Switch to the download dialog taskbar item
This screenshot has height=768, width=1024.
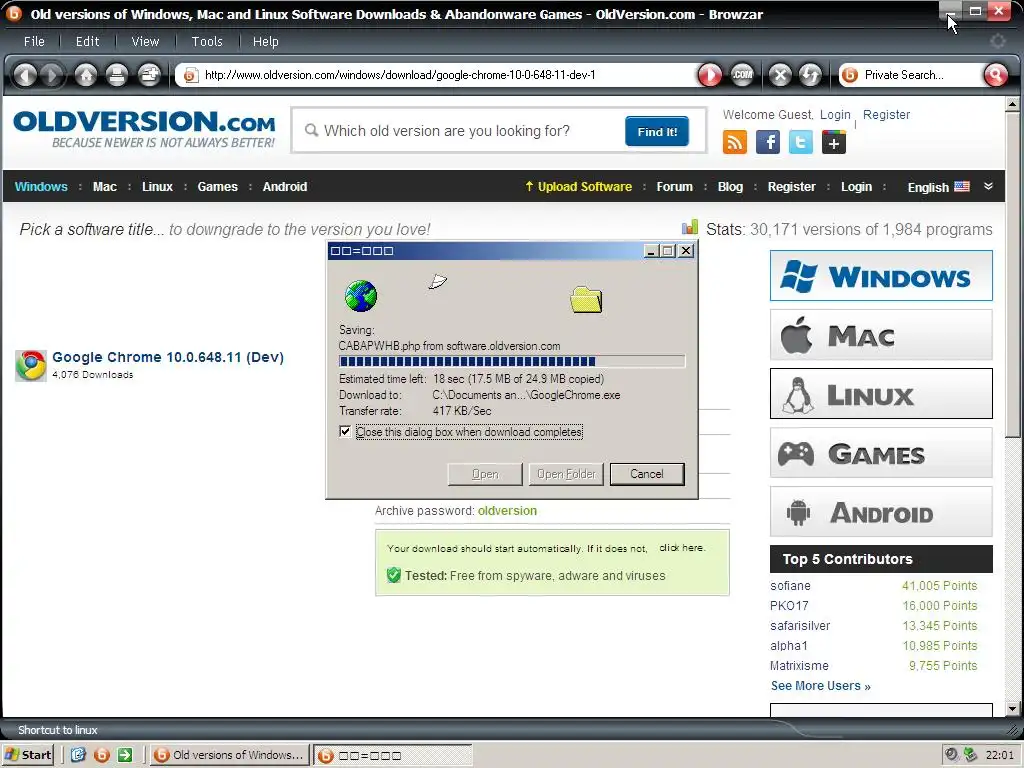click(393, 755)
